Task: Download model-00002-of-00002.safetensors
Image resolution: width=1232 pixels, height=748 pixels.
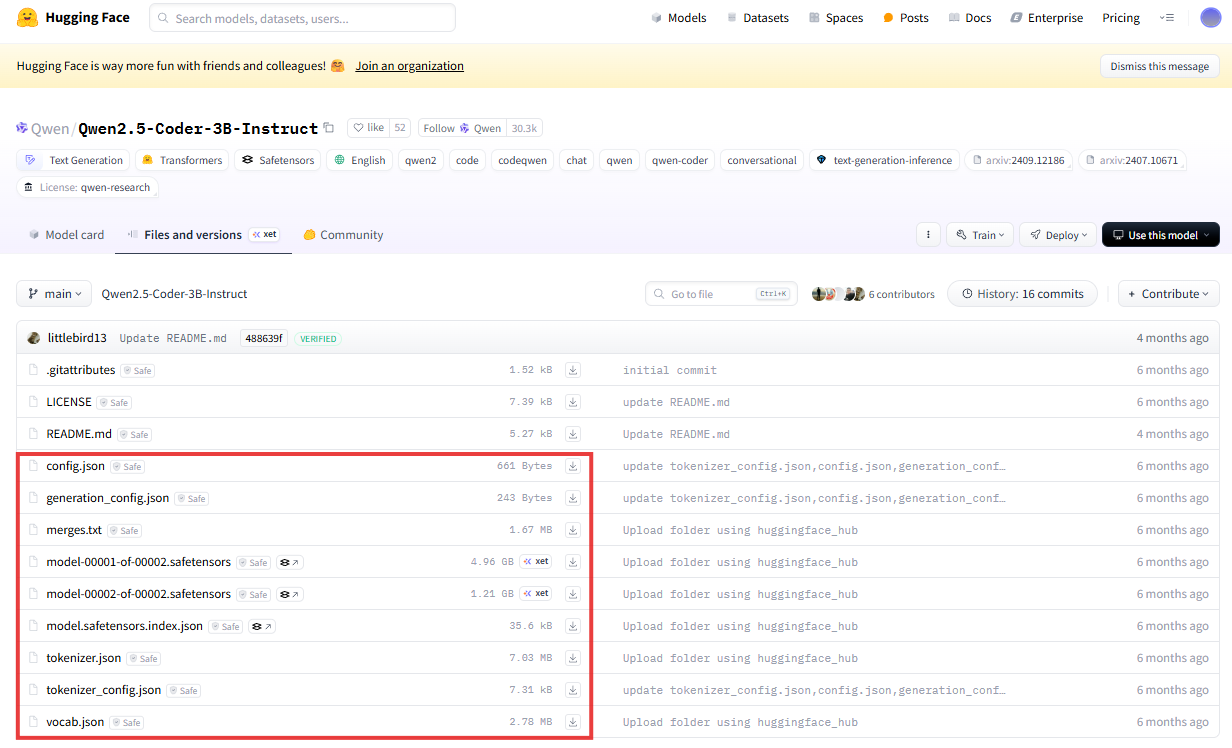Action: pos(573,594)
